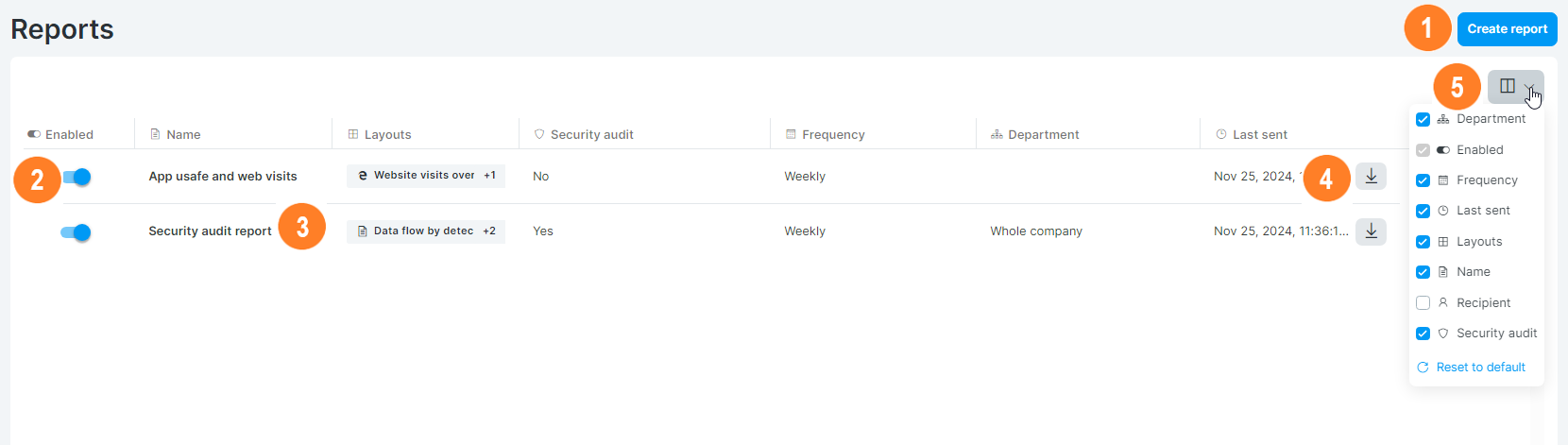Download the App usafe and web visits report
This screenshot has width=1568, height=445.
point(1371,176)
